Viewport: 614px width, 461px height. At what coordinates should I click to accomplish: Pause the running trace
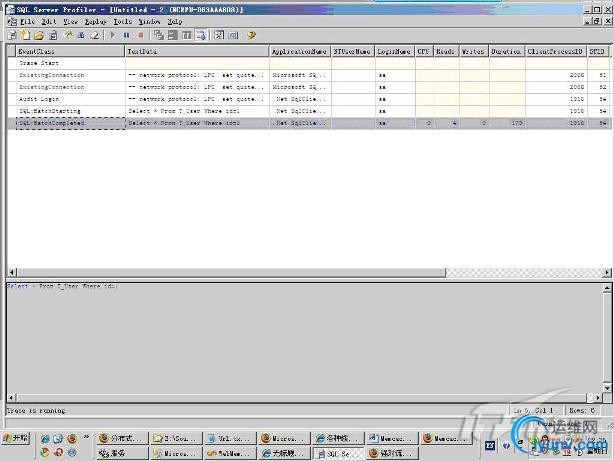pos(126,35)
